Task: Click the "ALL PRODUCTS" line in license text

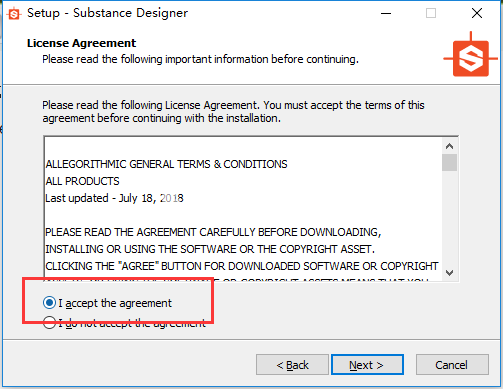Action: (x=82, y=181)
